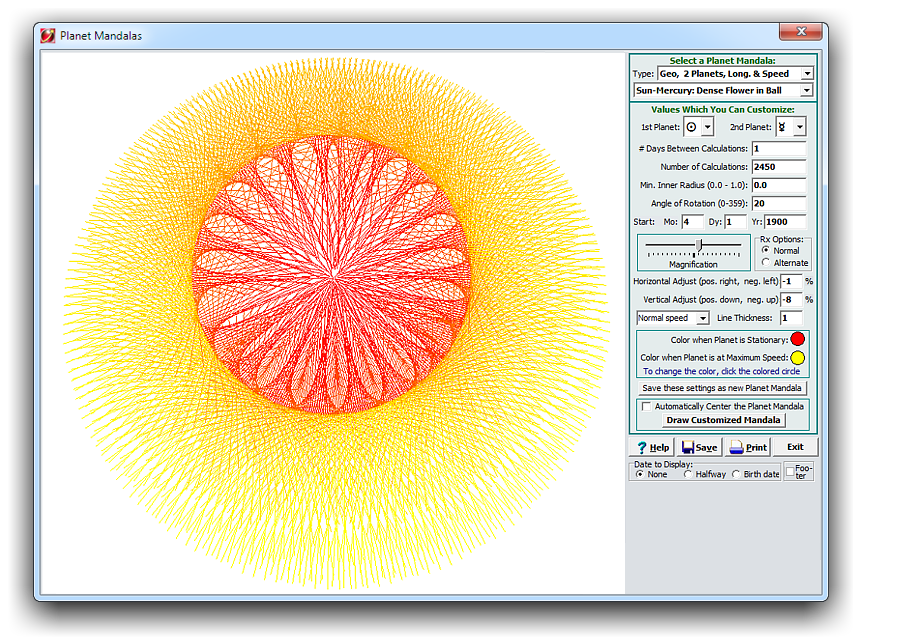Viewport: 899px width, 637px height.
Task: Click the Planet Mandalas app icon in title bar
Action: (47, 36)
